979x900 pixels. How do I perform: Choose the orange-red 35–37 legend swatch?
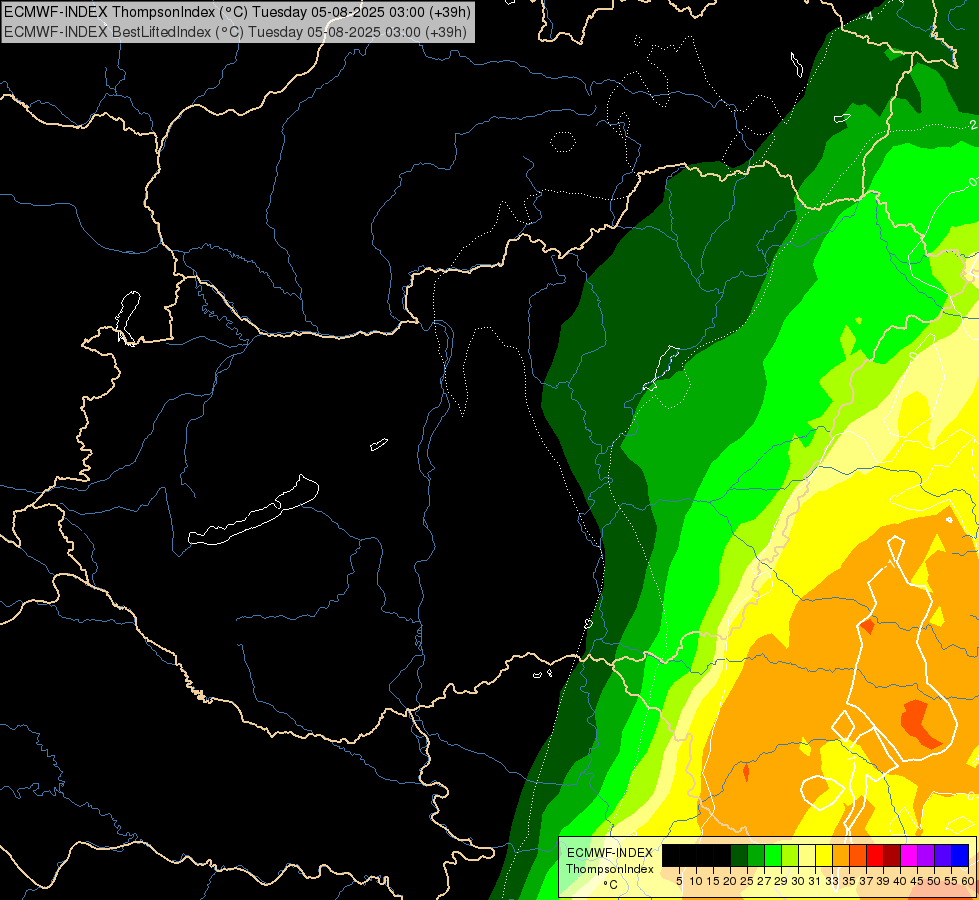[x=858, y=855]
